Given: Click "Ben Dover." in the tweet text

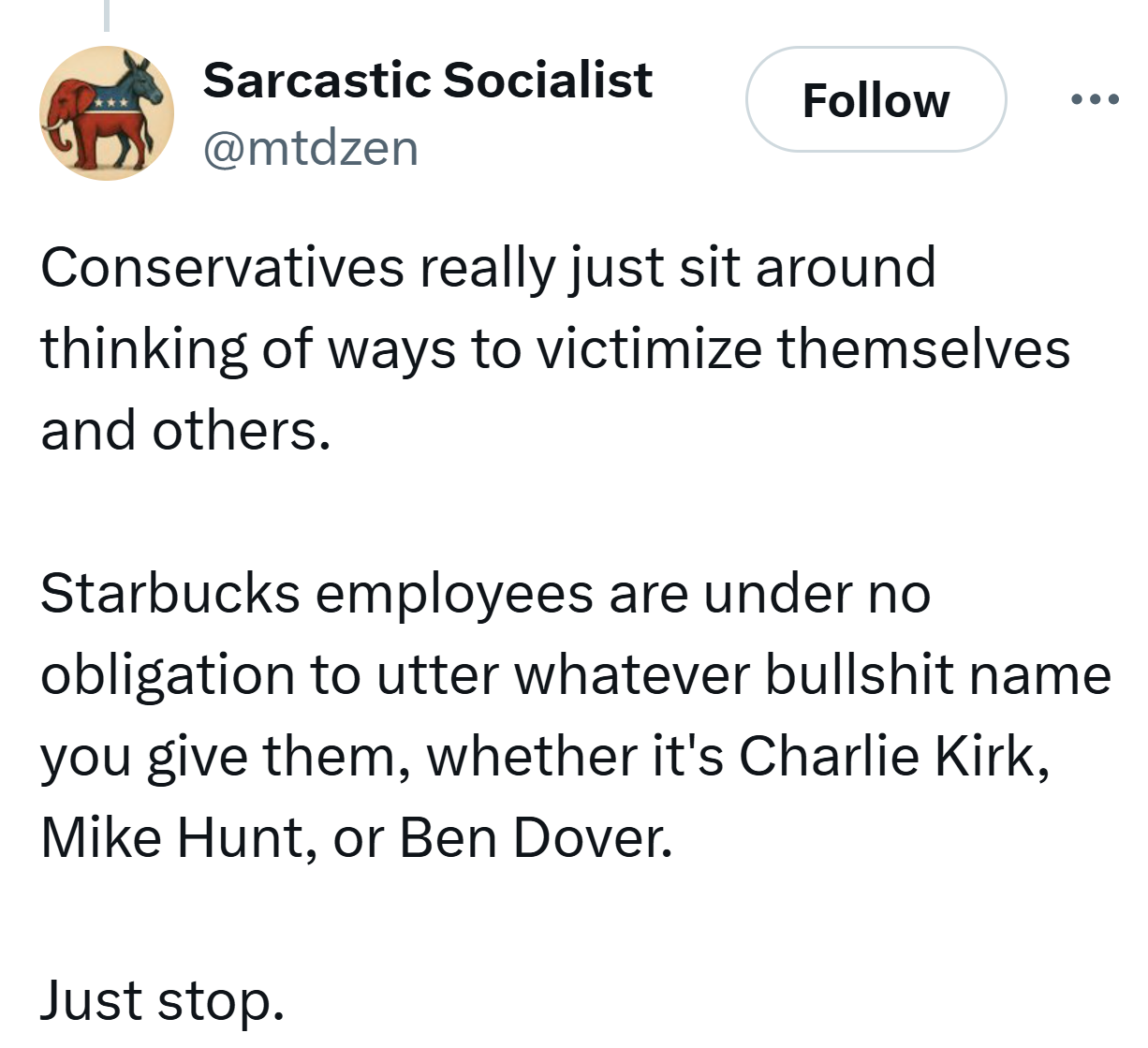Looking at the screenshot, I should click(536, 837).
